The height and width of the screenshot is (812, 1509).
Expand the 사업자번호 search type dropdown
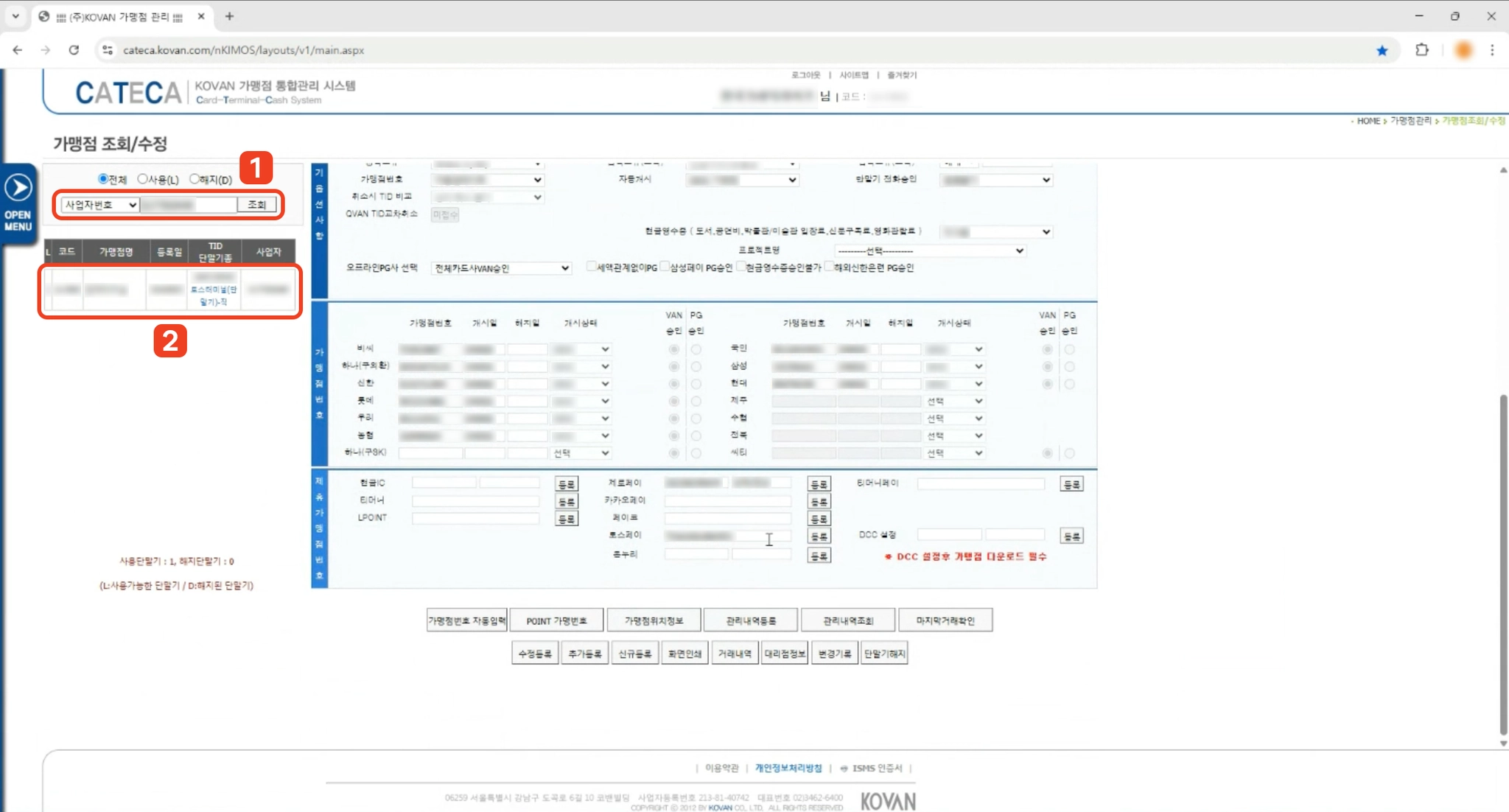click(99, 205)
